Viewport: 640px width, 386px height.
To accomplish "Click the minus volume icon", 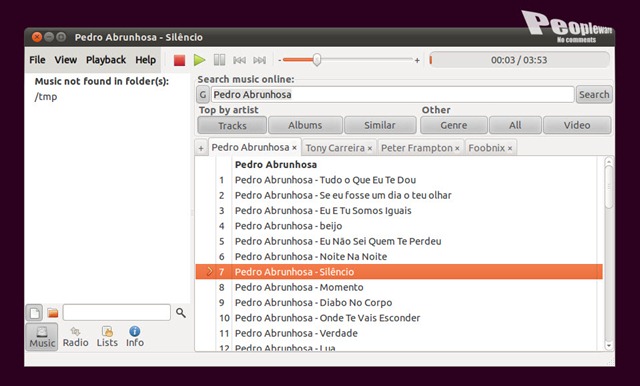I will click(x=280, y=60).
